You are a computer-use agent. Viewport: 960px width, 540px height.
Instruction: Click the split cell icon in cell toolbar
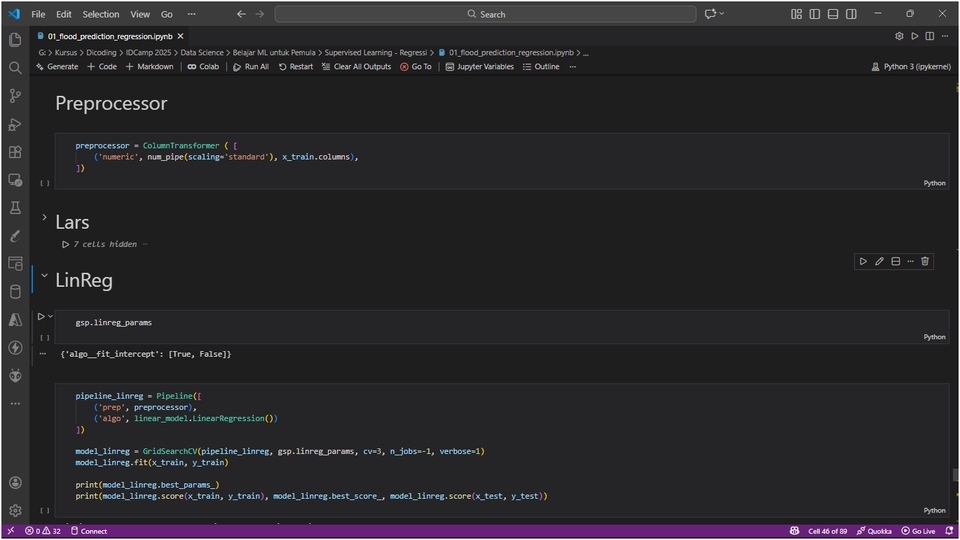tap(895, 261)
